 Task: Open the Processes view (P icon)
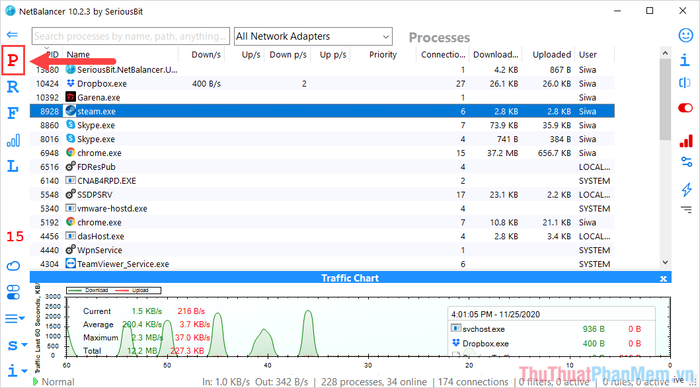click(12, 60)
